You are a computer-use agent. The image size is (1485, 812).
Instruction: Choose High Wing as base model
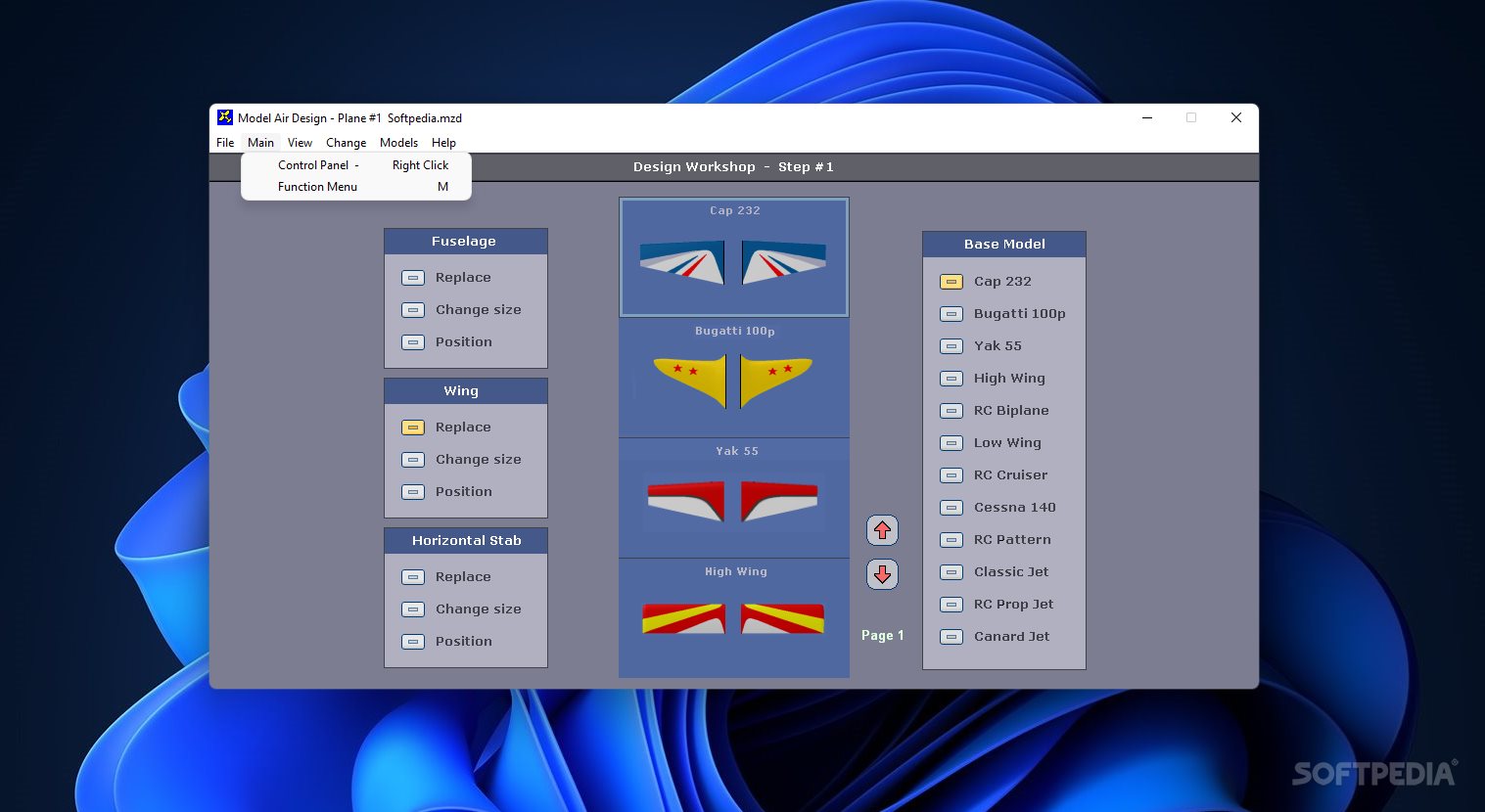pyautogui.click(x=951, y=379)
